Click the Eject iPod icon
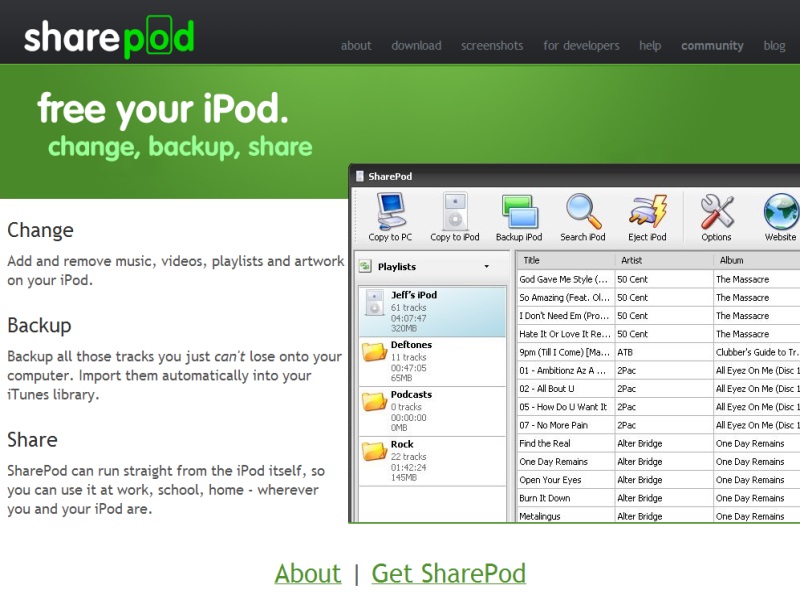Screen dimensions: 800x600 tap(647, 211)
